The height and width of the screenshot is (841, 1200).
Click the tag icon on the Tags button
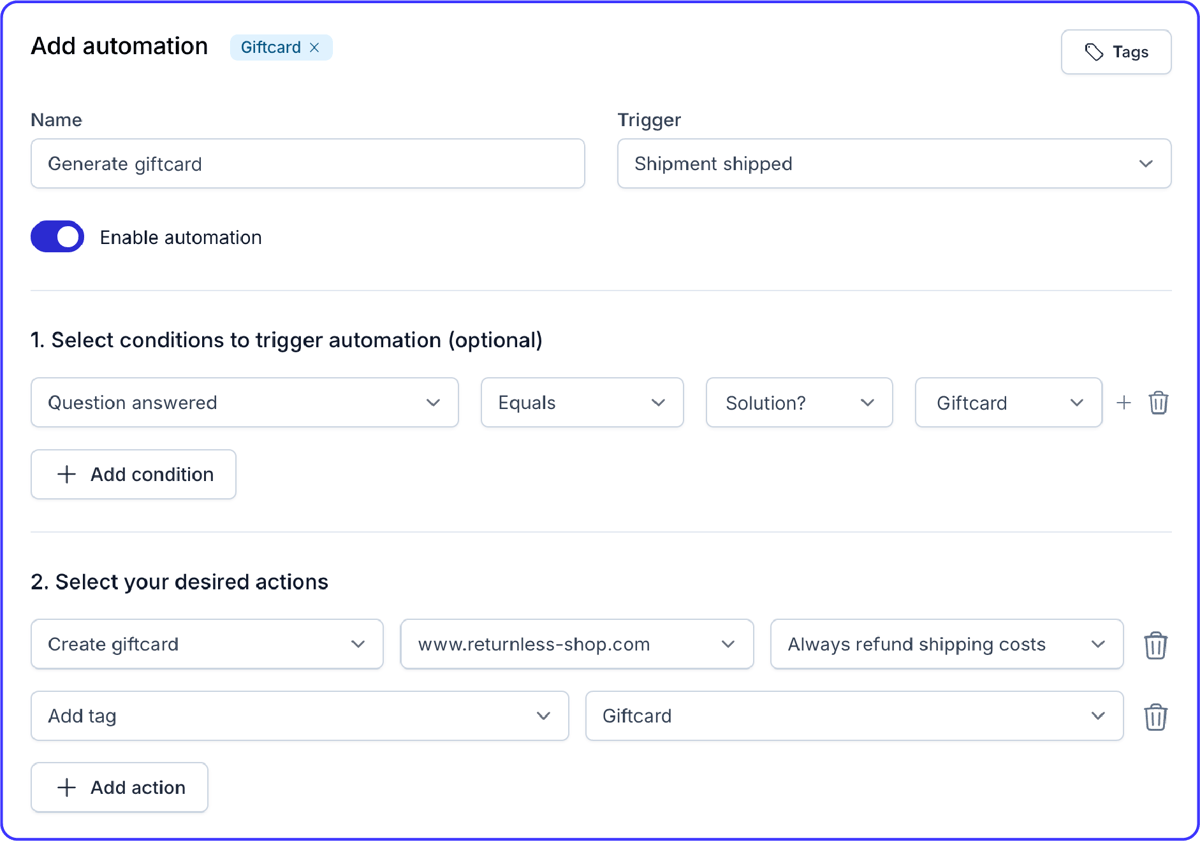[x=1095, y=51]
